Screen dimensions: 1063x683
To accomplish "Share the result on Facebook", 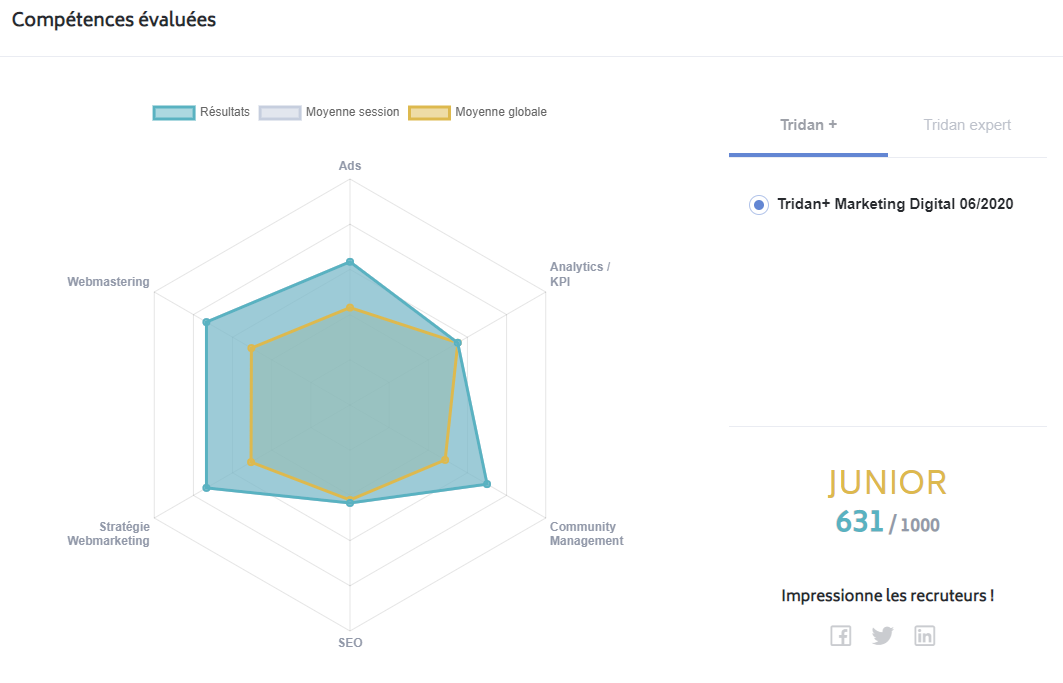I will (x=841, y=636).
